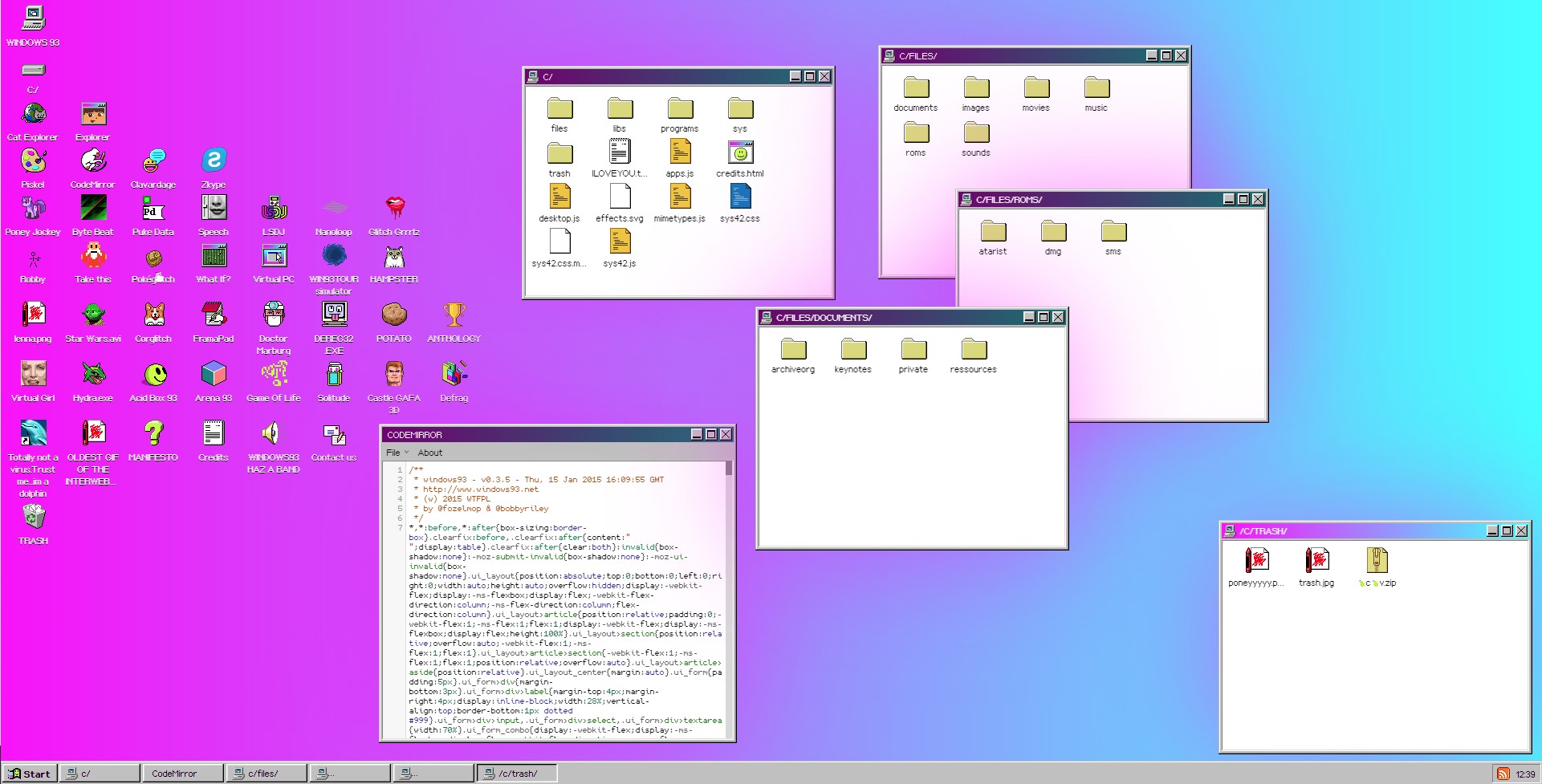Image resolution: width=1542 pixels, height=784 pixels.
Task: Click the RSS feed tray icon
Action: 1502,774
